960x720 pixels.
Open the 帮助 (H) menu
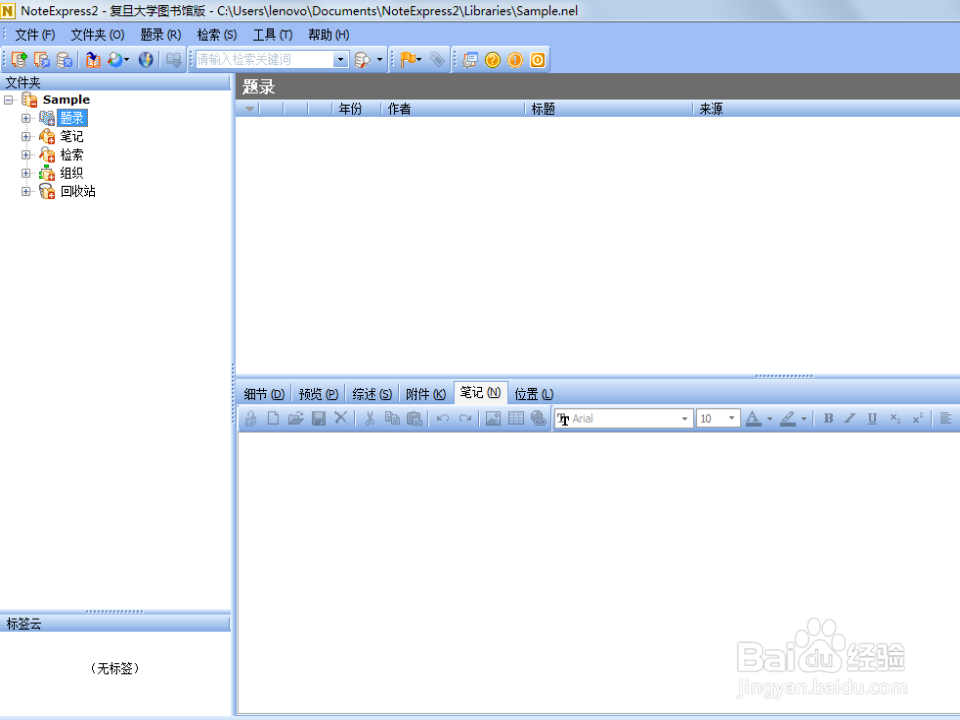point(329,35)
